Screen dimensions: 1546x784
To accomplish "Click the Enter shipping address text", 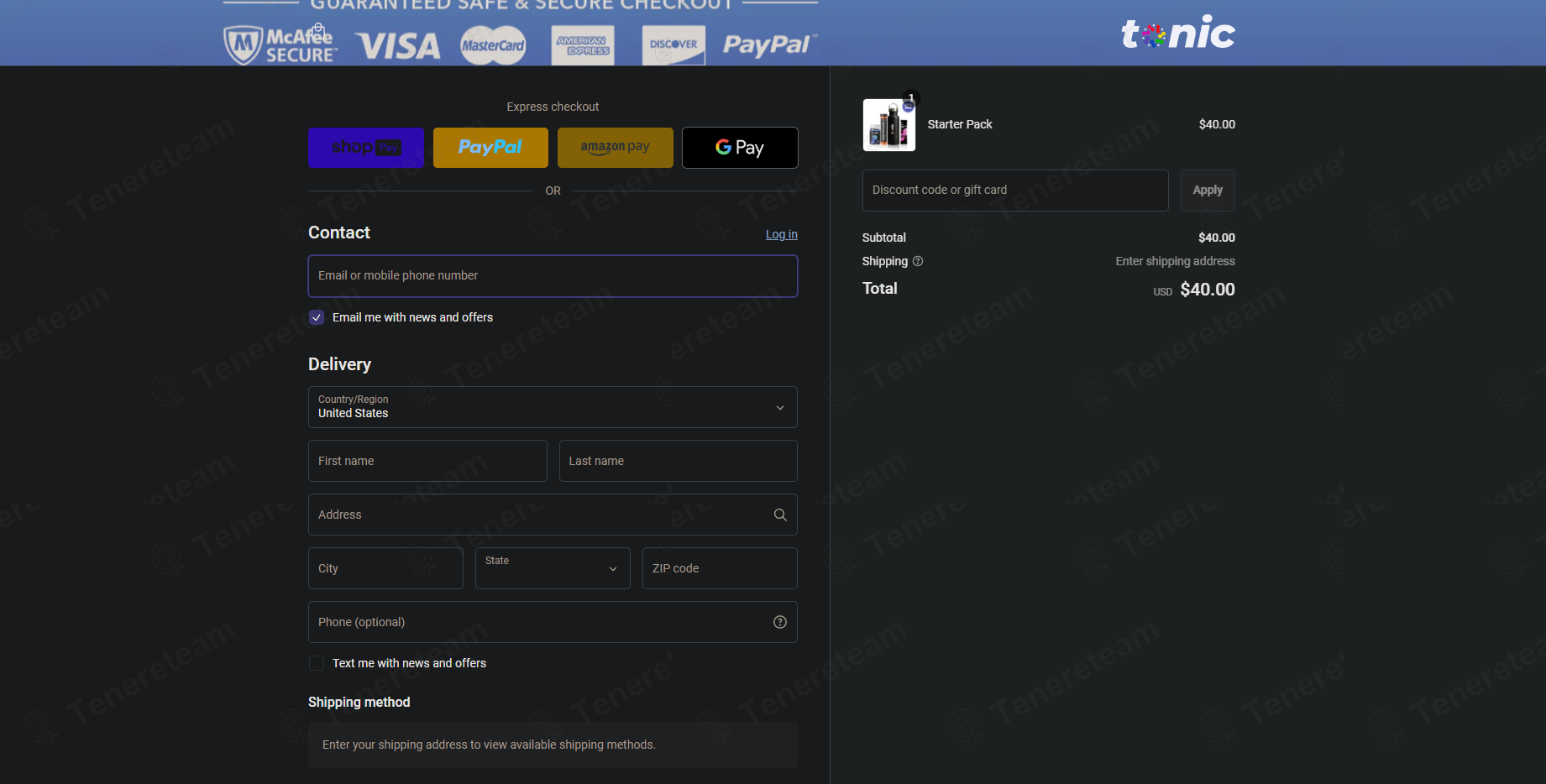I will pyautogui.click(x=1175, y=261).
